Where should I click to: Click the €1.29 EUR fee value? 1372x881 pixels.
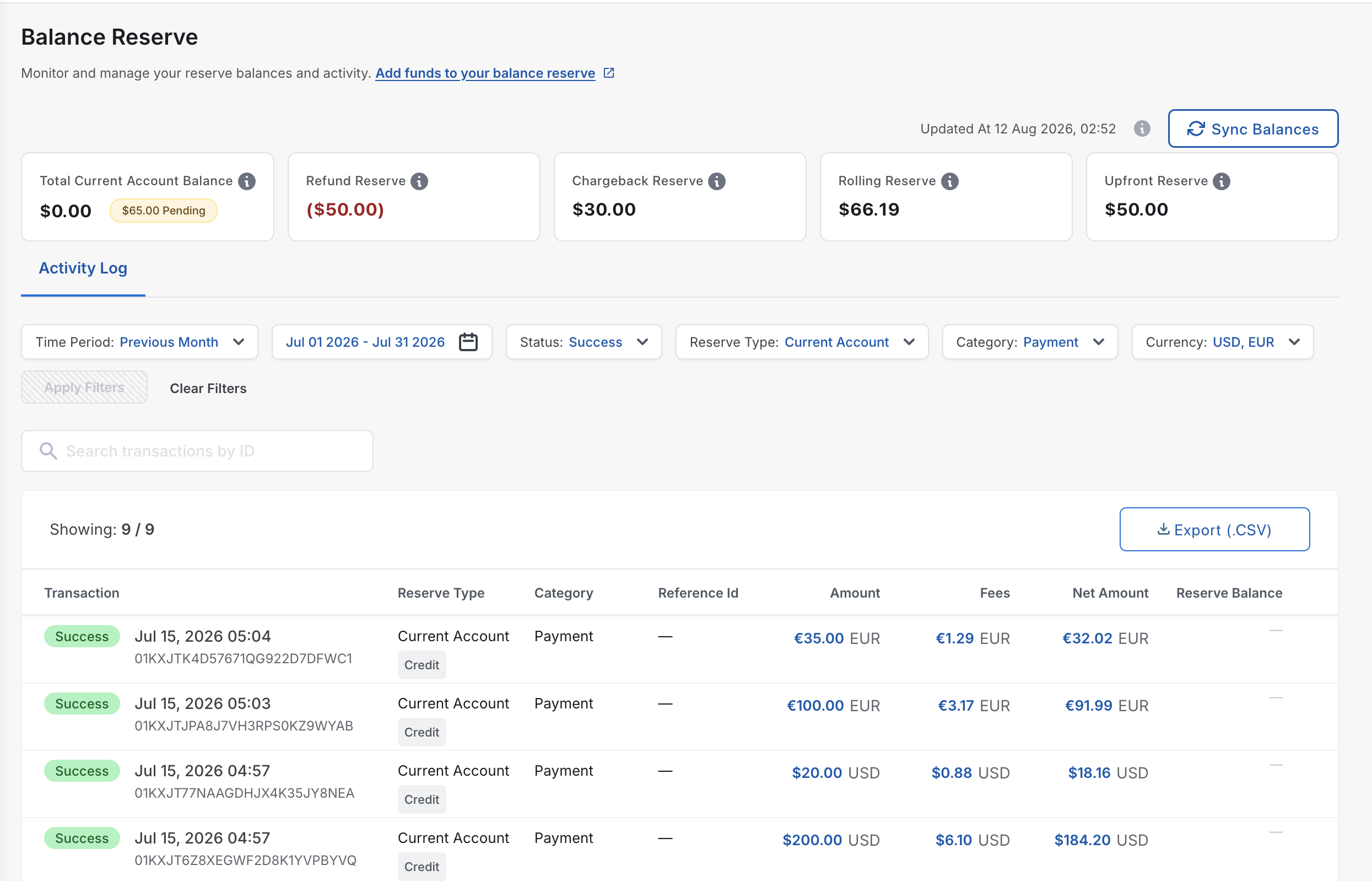(x=973, y=638)
